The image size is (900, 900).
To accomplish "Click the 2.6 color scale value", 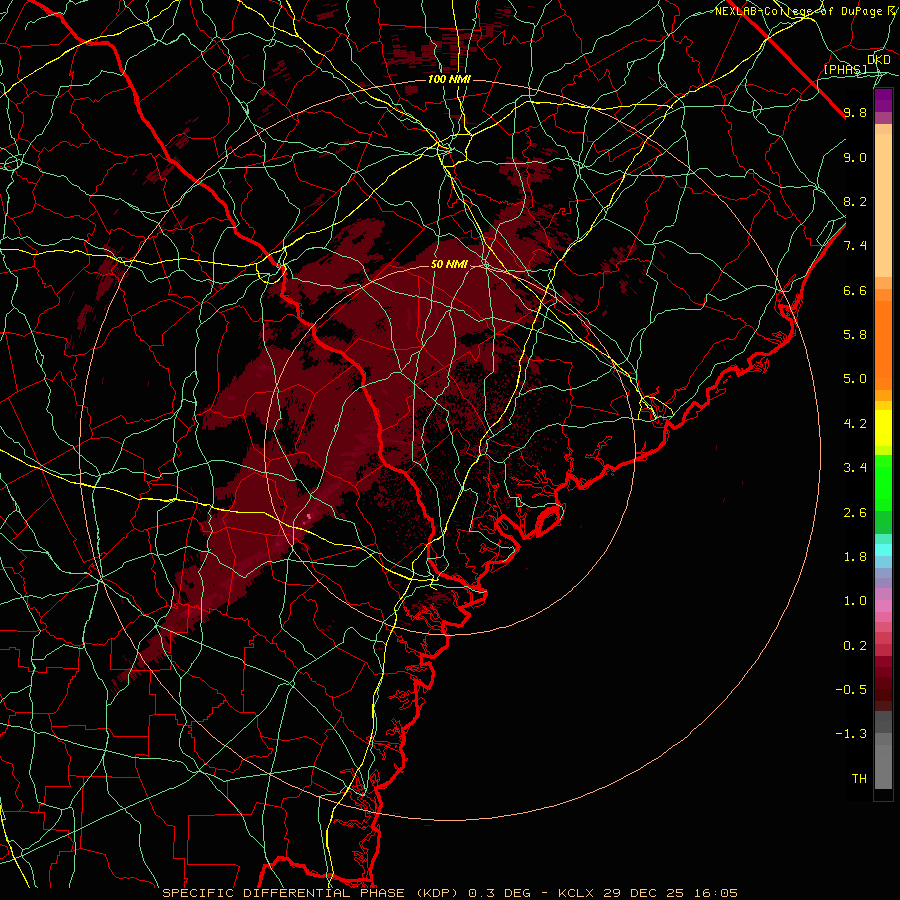I will [x=855, y=513].
